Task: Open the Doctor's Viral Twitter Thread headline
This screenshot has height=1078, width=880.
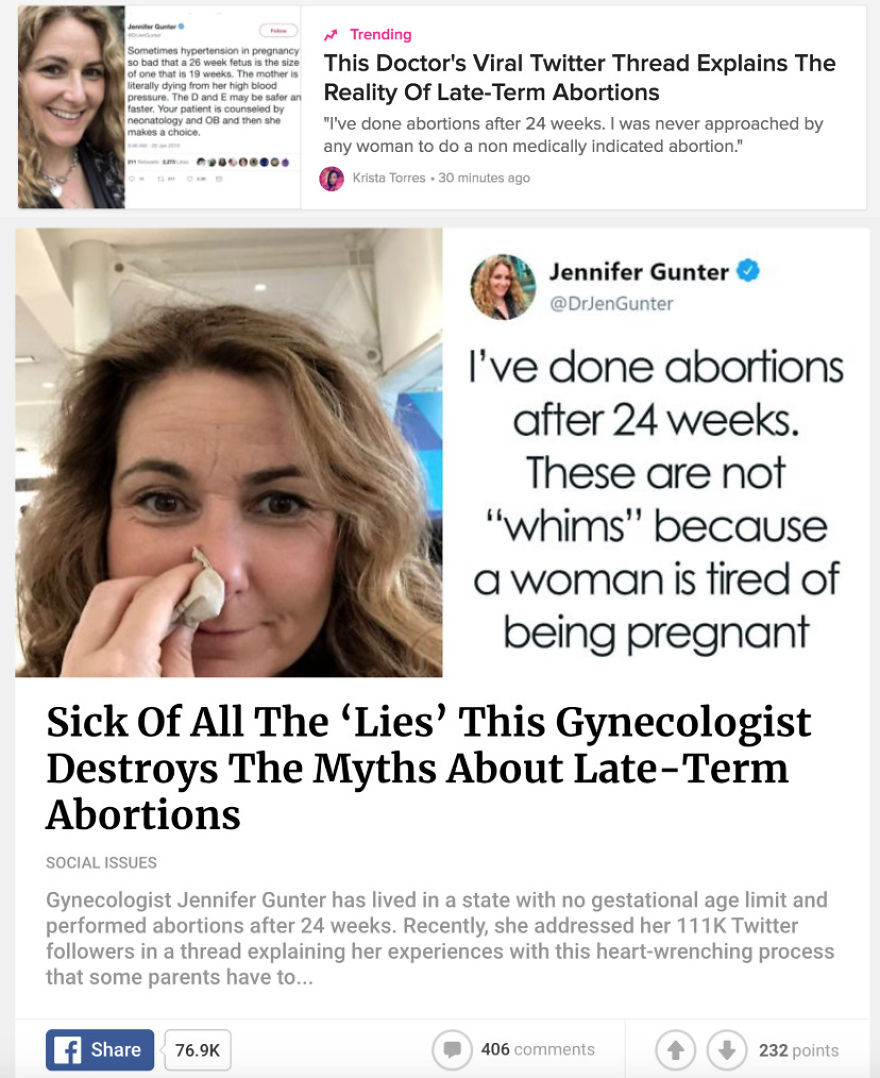Action: [580, 77]
